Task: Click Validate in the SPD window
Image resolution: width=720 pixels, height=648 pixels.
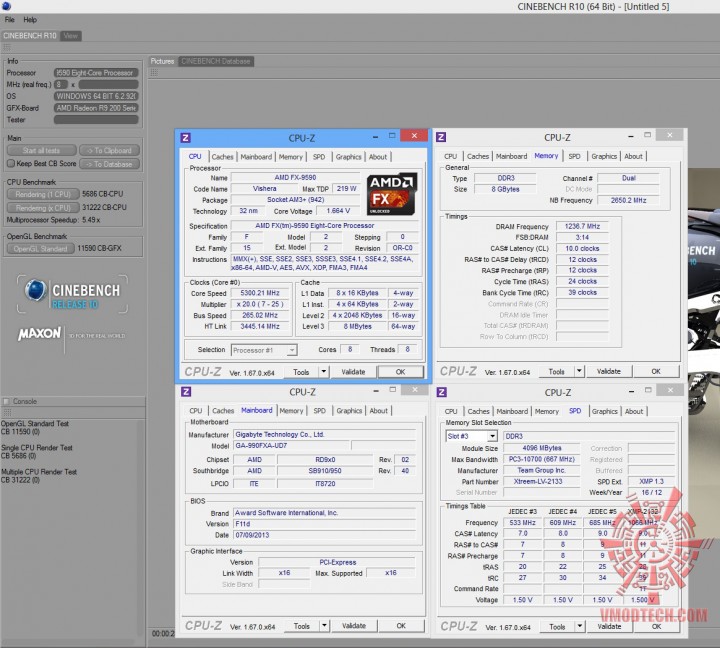Action: coord(609,626)
